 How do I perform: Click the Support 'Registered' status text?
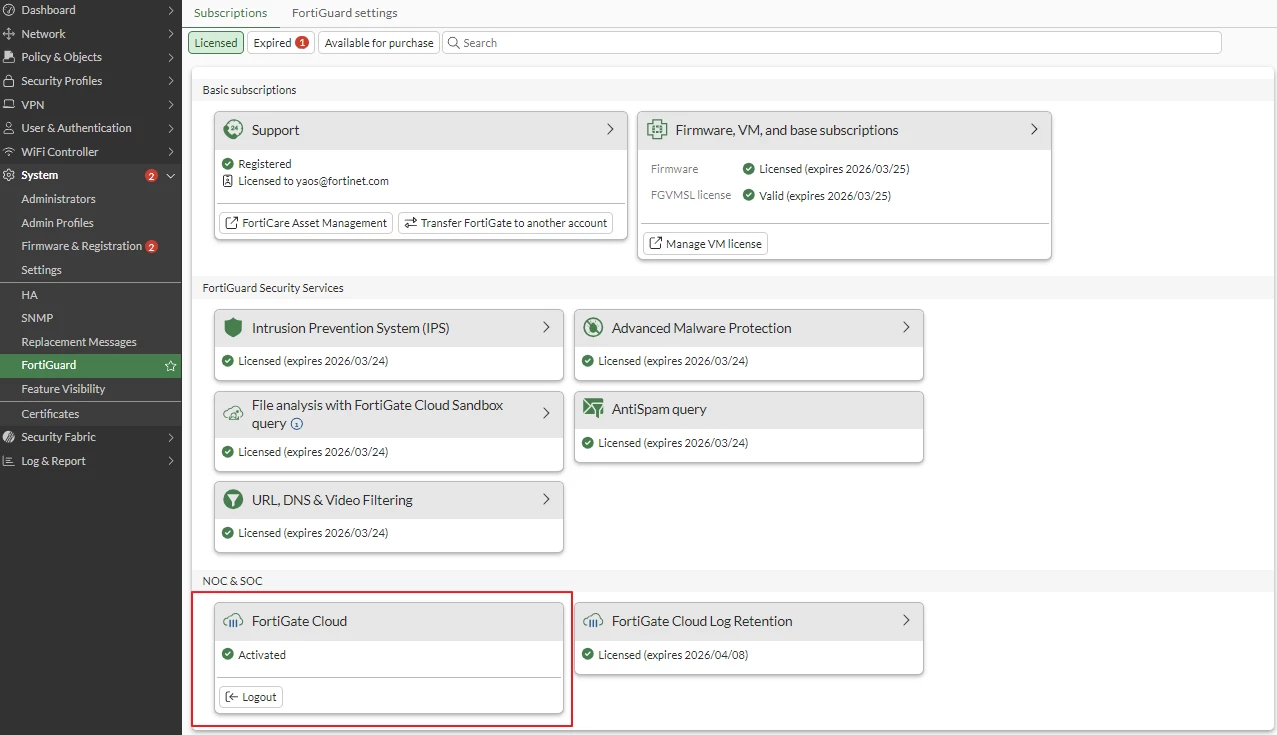(265, 164)
